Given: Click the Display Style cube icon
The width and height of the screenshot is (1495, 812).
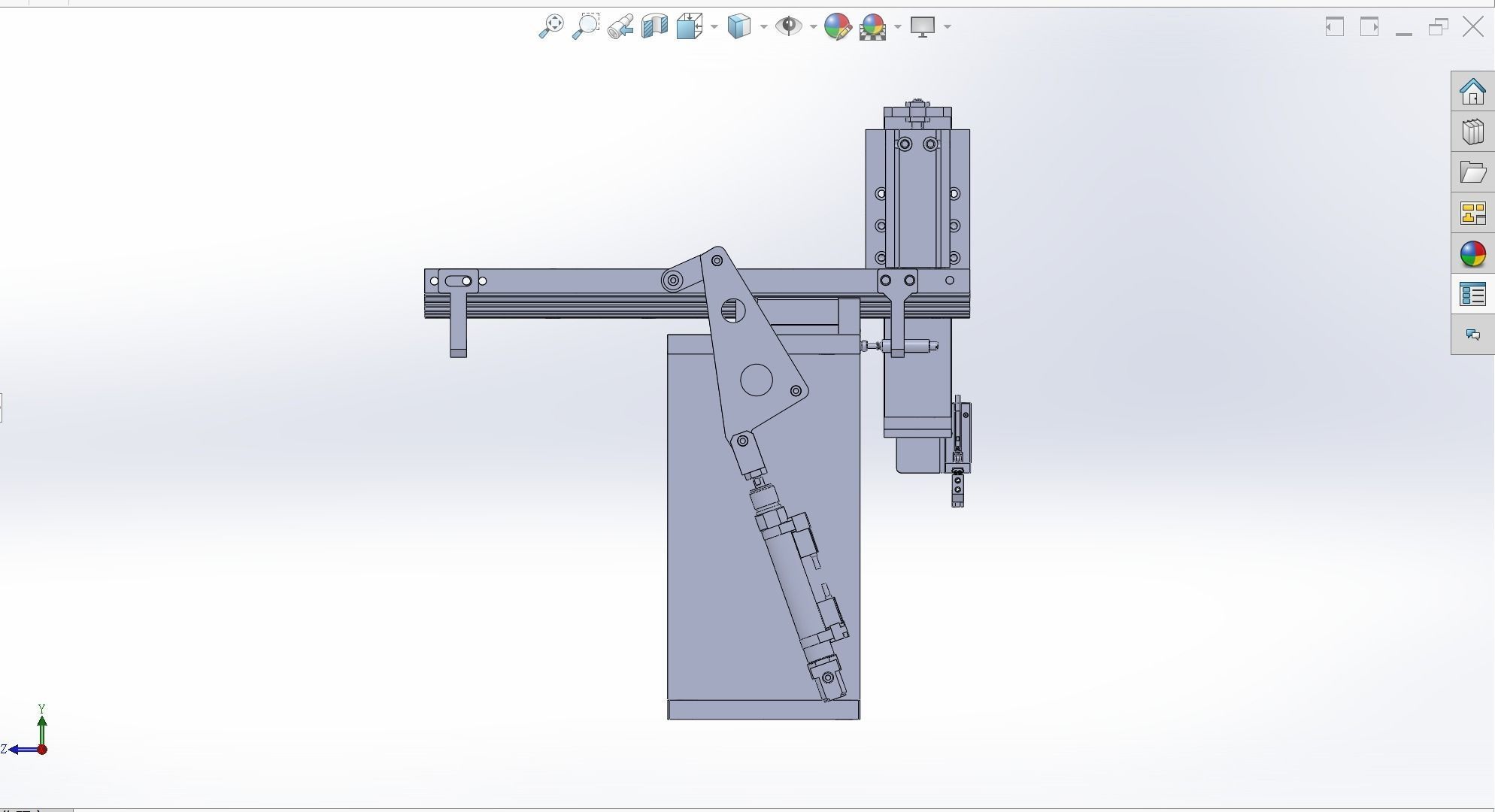Looking at the screenshot, I should point(740,26).
